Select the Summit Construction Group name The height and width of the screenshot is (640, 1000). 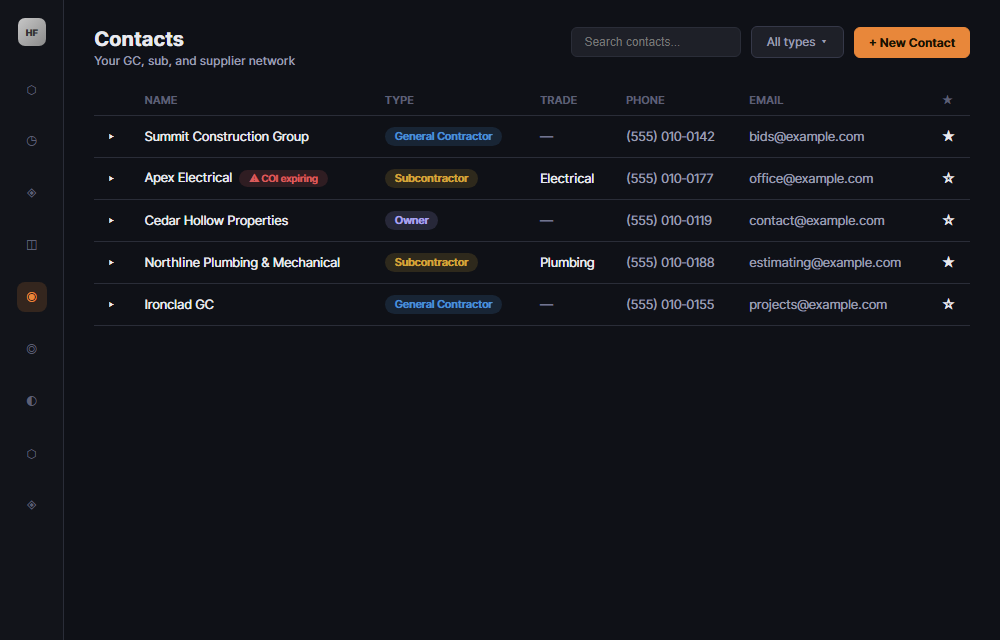pyautogui.click(x=226, y=136)
